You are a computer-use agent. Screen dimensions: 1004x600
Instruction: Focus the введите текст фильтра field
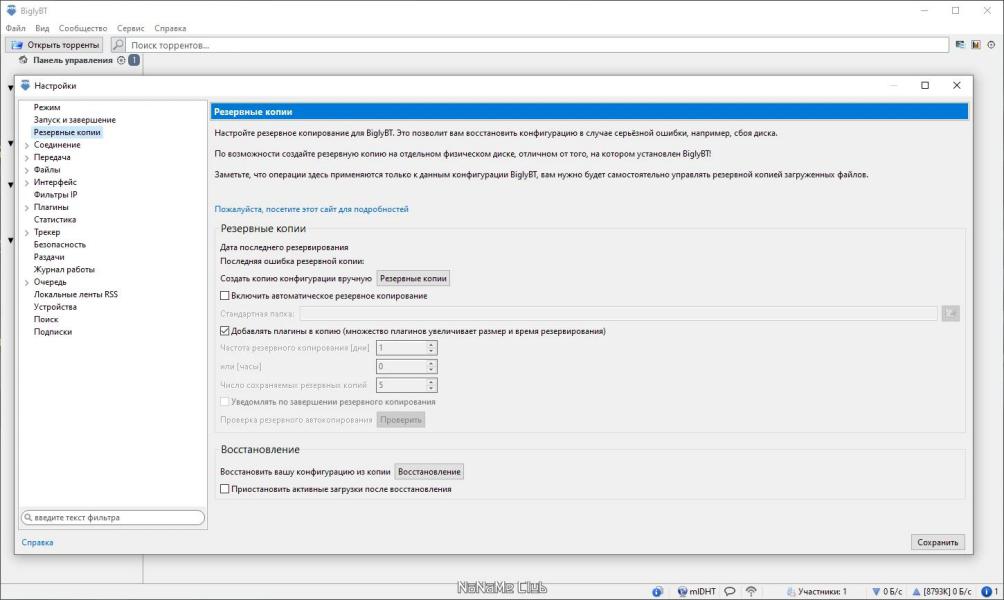point(113,517)
